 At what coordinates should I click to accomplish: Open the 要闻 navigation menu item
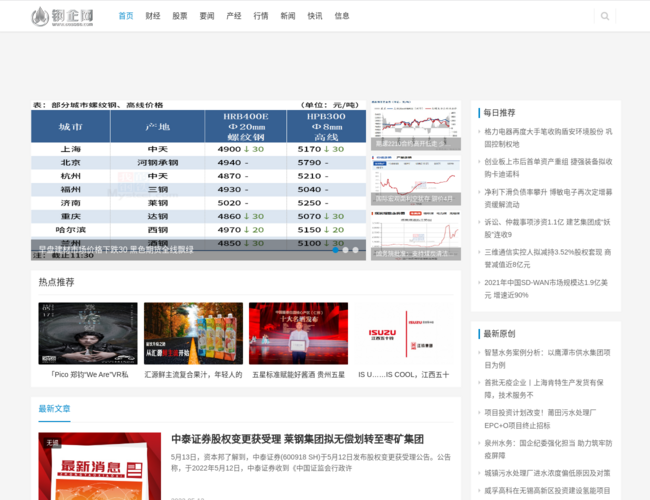(x=206, y=16)
